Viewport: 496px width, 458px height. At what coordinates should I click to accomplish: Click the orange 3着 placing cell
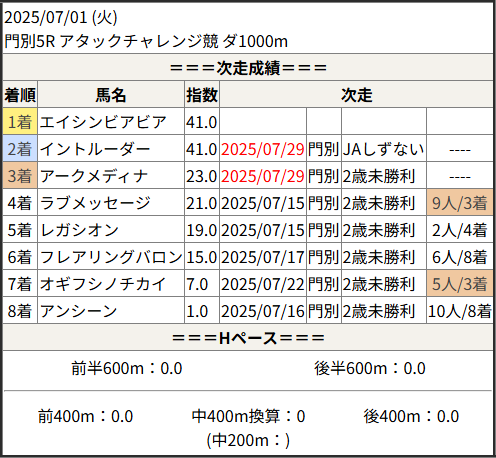point(20,176)
